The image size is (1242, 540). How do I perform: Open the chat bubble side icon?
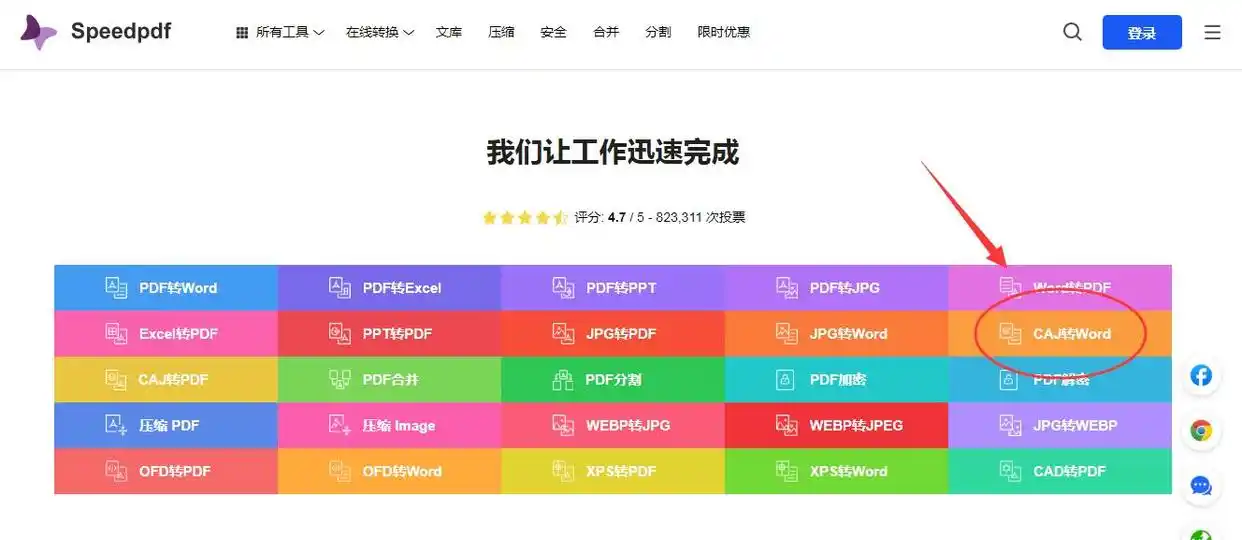pos(1201,486)
